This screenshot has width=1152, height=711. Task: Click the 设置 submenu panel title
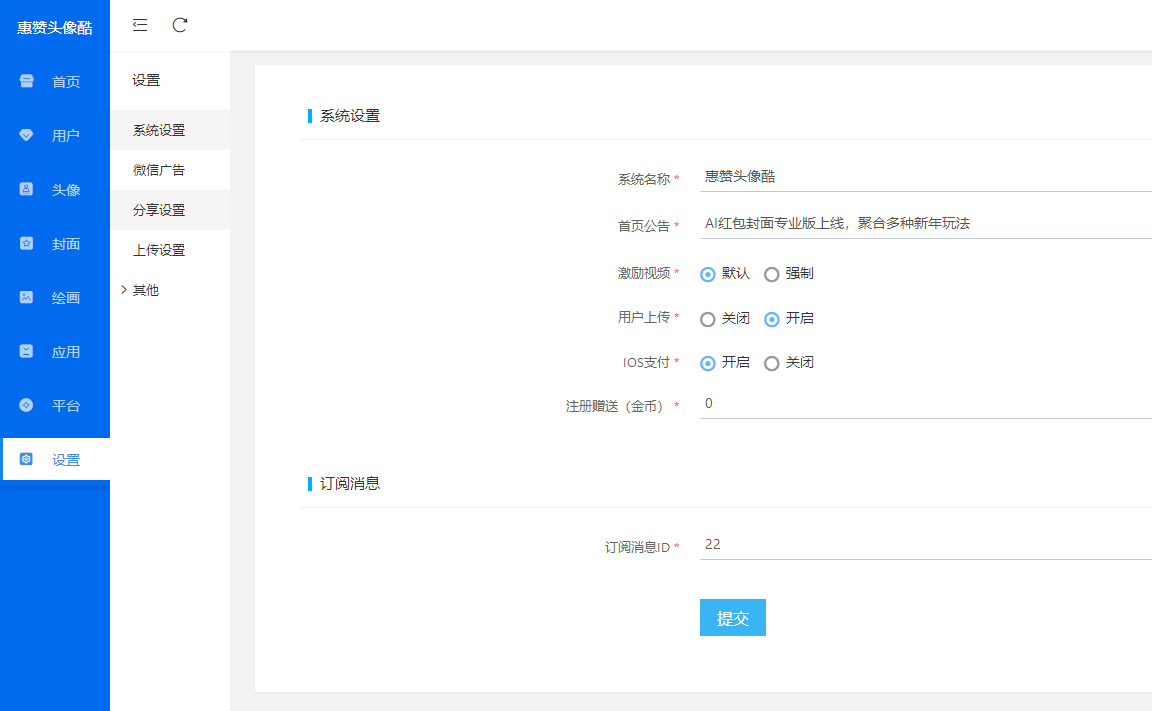point(146,80)
